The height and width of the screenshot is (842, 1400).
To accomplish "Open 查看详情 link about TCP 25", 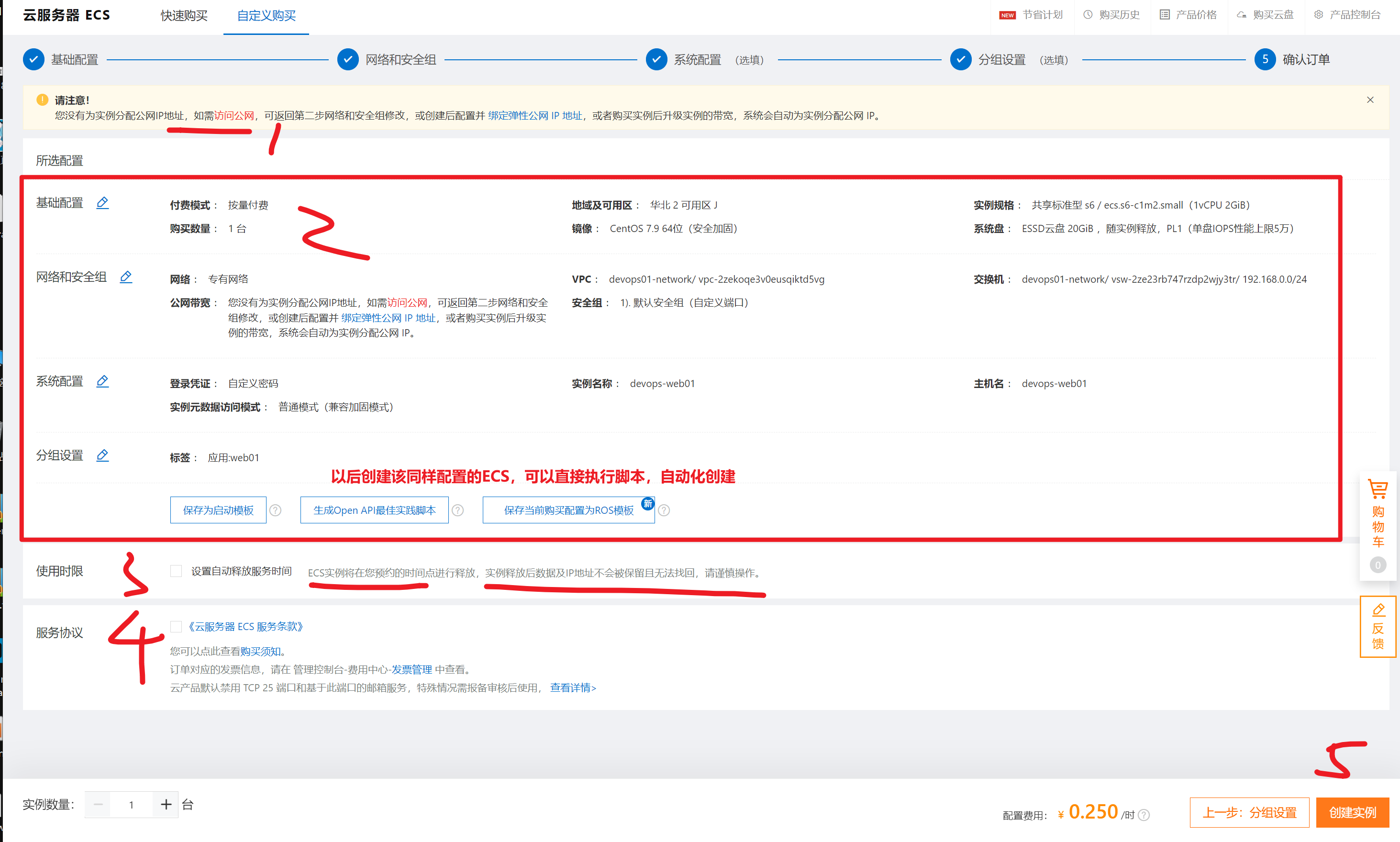I will [573, 687].
